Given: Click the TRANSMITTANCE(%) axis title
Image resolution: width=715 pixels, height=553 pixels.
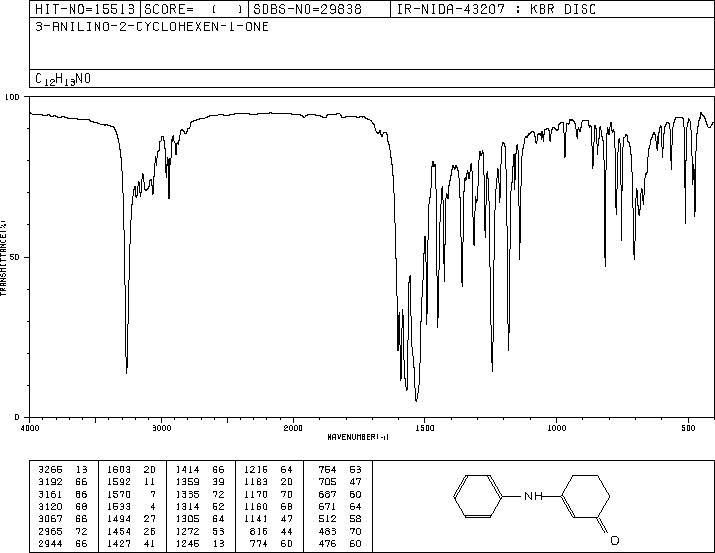Looking at the screenshot, I should click(x=3, y=258).
